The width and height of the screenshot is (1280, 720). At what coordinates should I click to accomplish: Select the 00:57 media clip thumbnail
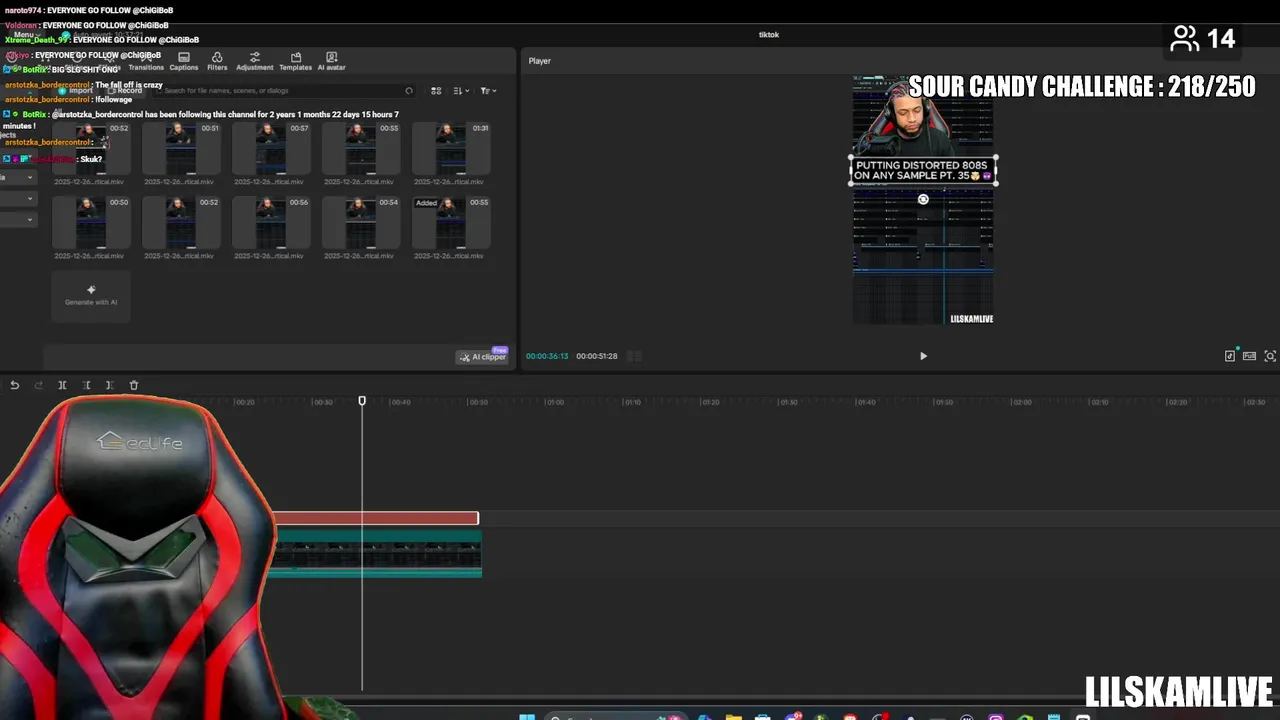271,148
